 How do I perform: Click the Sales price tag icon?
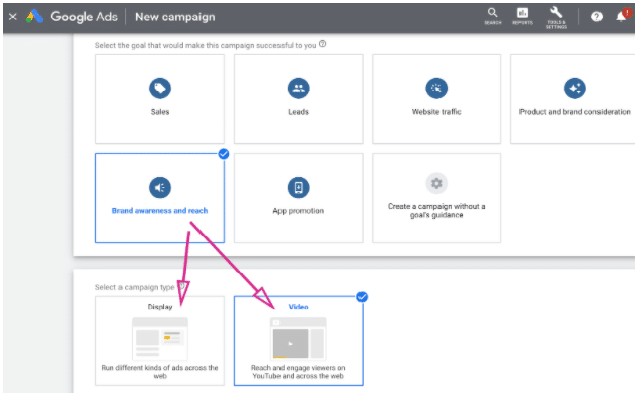point(160,88)
